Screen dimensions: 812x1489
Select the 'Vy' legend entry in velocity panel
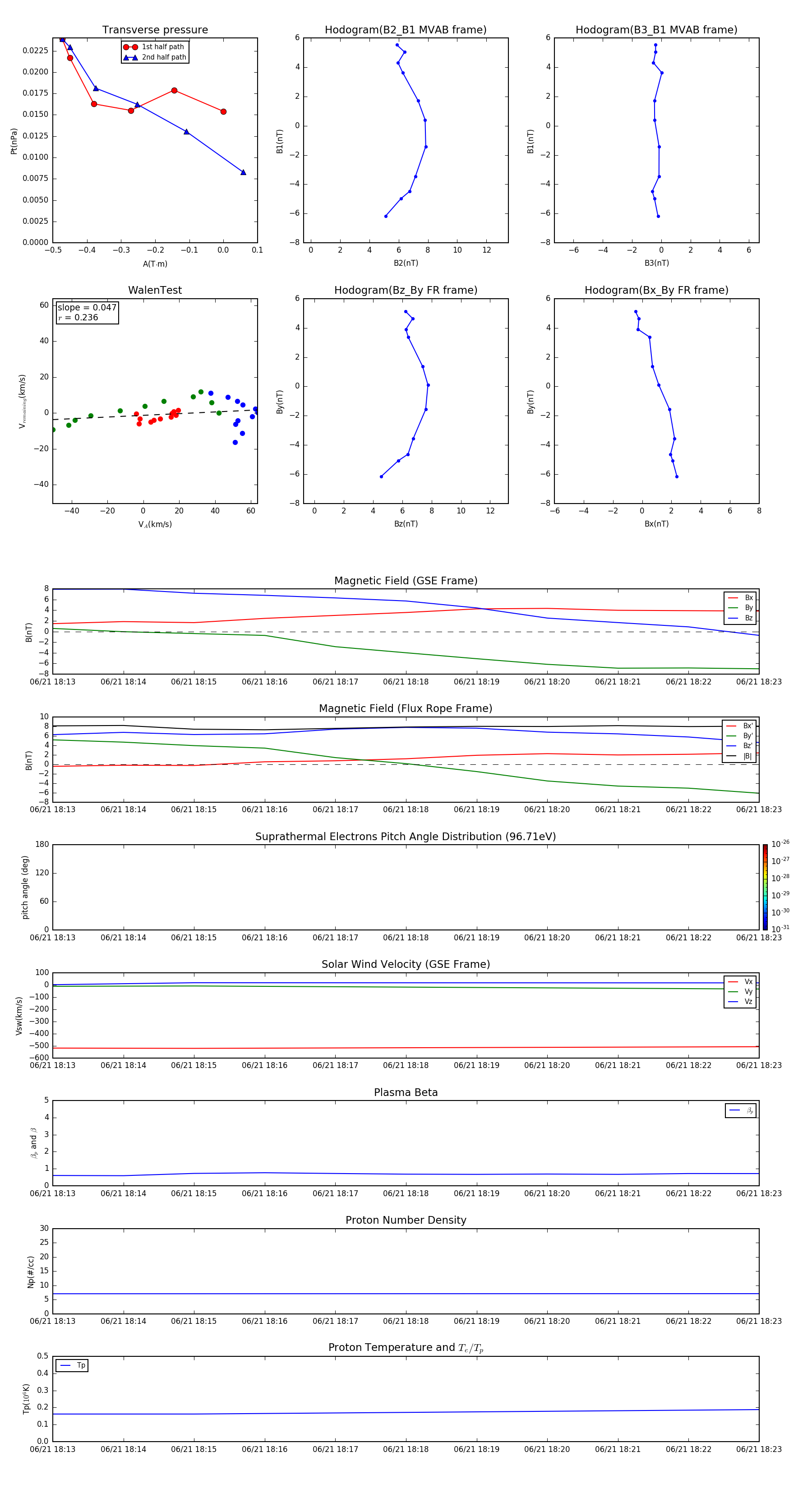click(740, 992)
